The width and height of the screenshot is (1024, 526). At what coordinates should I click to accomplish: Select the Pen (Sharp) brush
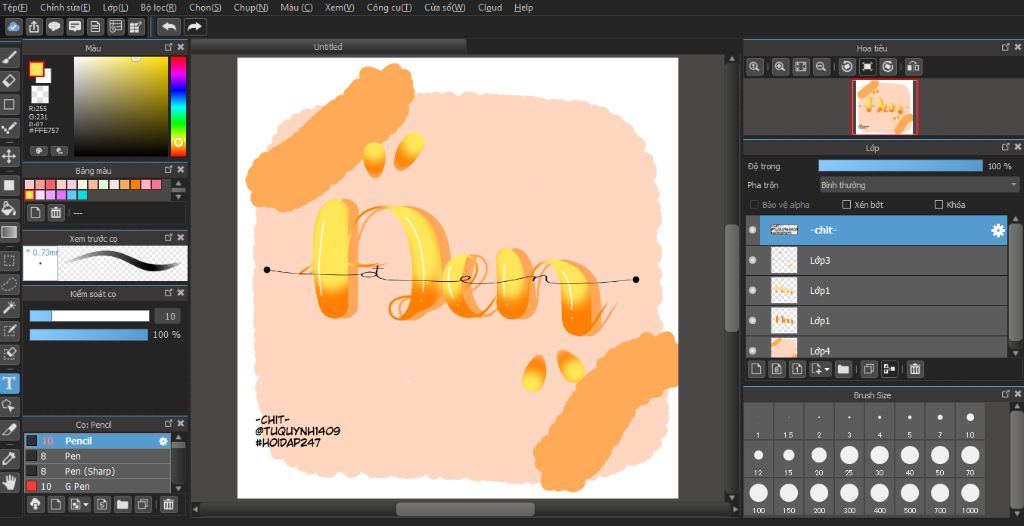pos(97,471)
